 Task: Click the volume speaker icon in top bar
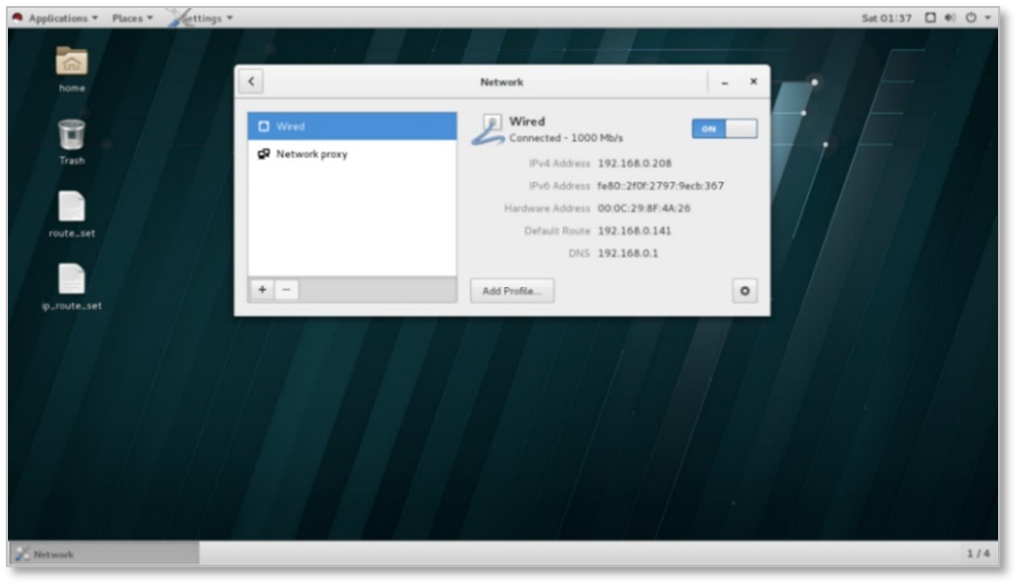click(x=949, y=18)
